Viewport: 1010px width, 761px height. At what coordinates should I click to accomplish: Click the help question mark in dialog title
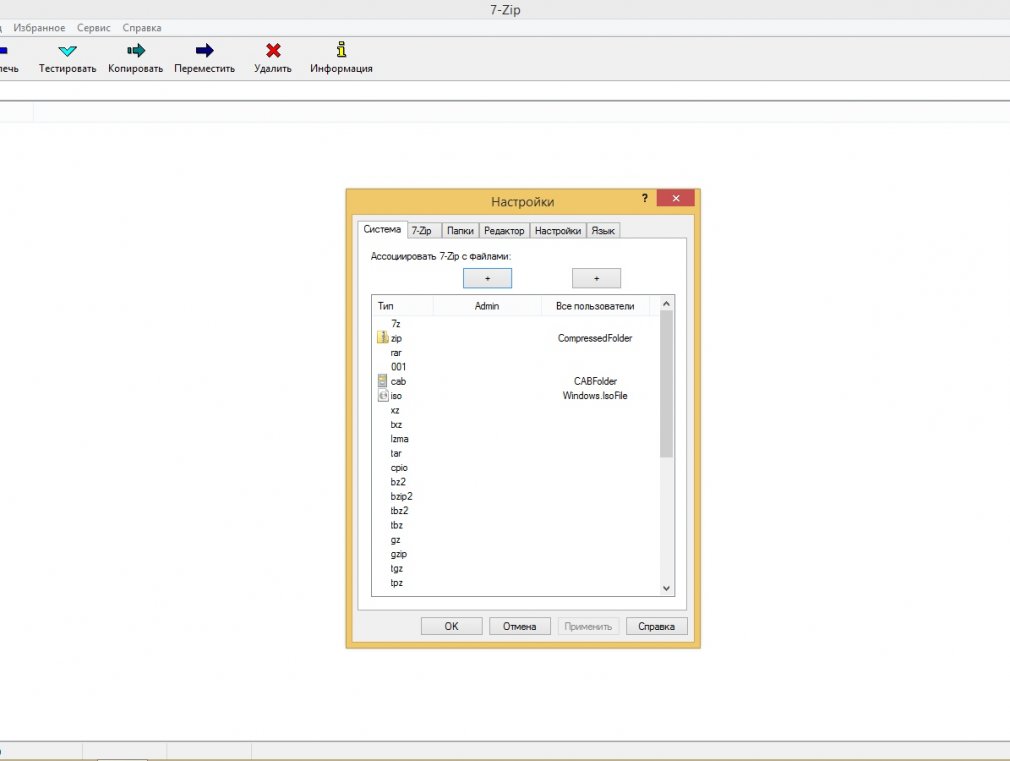(645, 198)
